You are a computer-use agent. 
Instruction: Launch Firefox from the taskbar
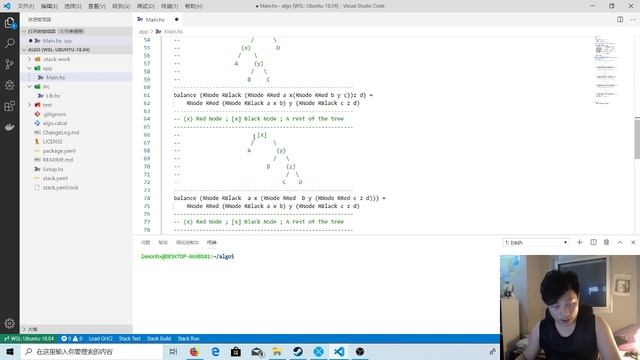click(x=194, y=351)
